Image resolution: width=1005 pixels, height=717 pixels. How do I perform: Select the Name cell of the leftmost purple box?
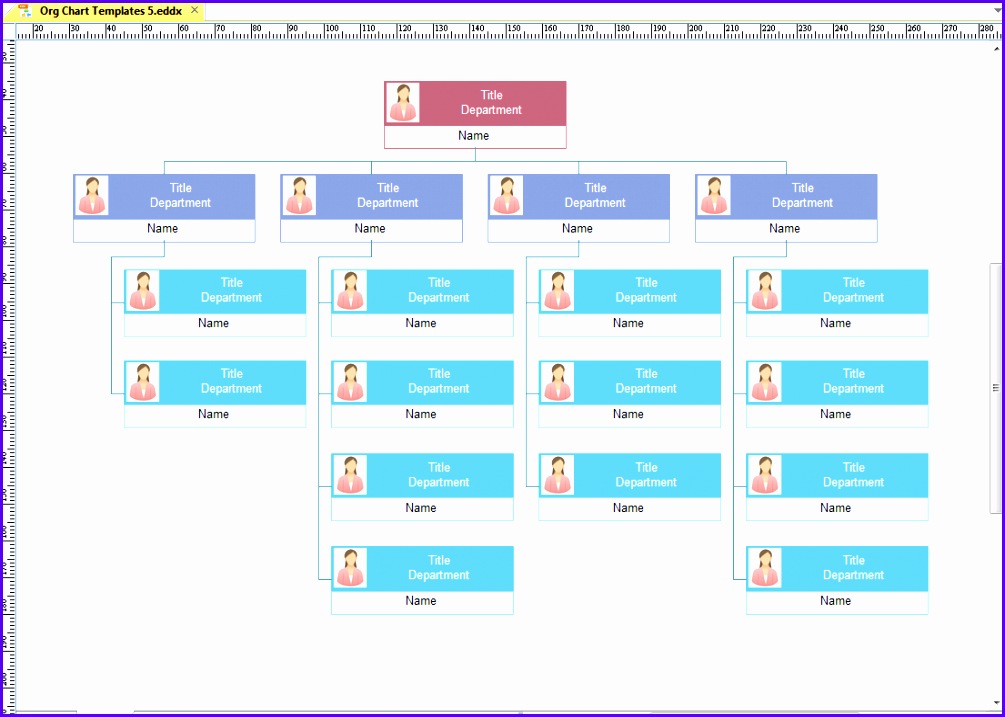[x=162, y=228]
